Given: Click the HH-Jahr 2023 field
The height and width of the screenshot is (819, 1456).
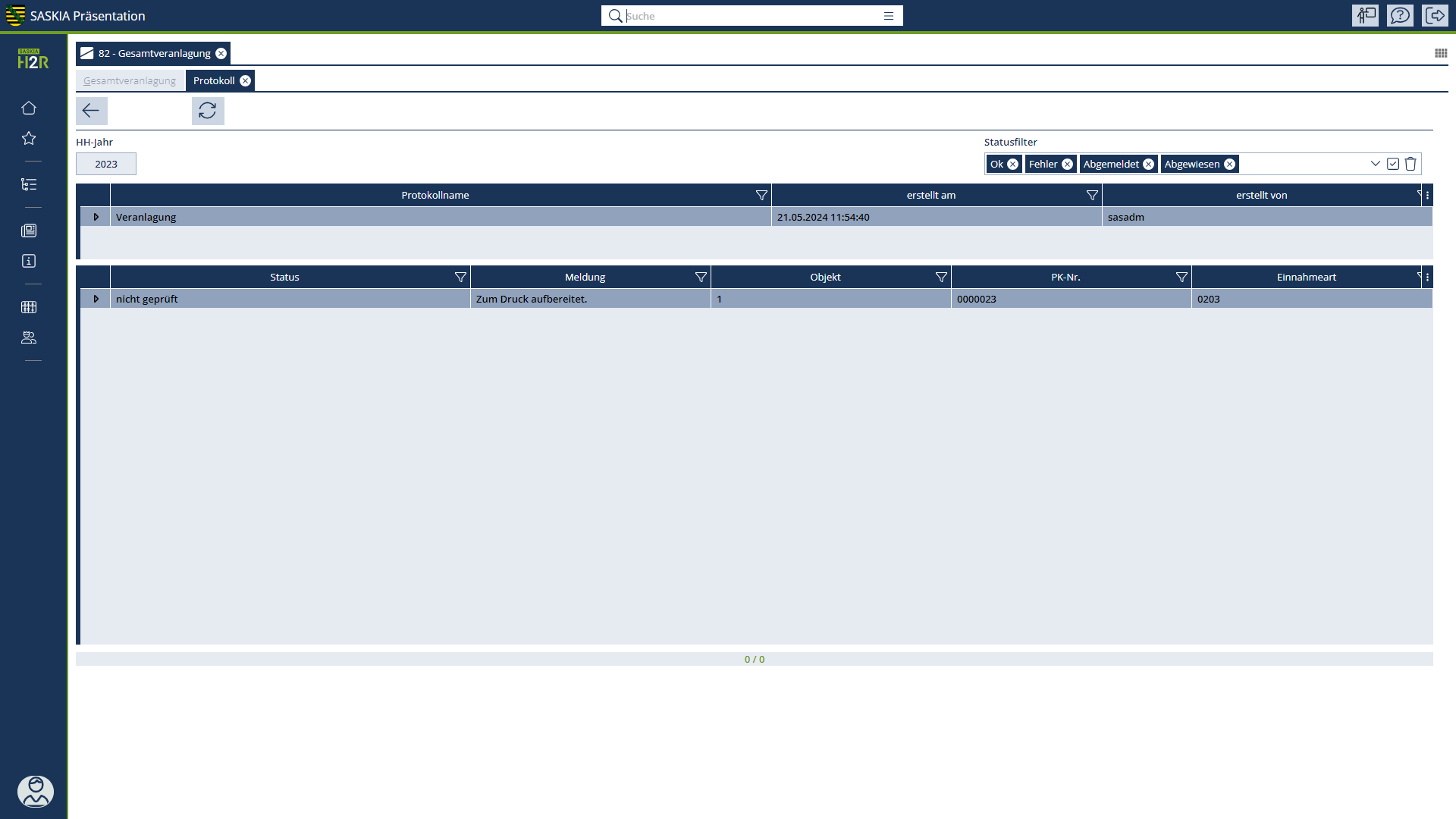Looking at the screenshot, I should pyautogui.click(x=106, y=165).
